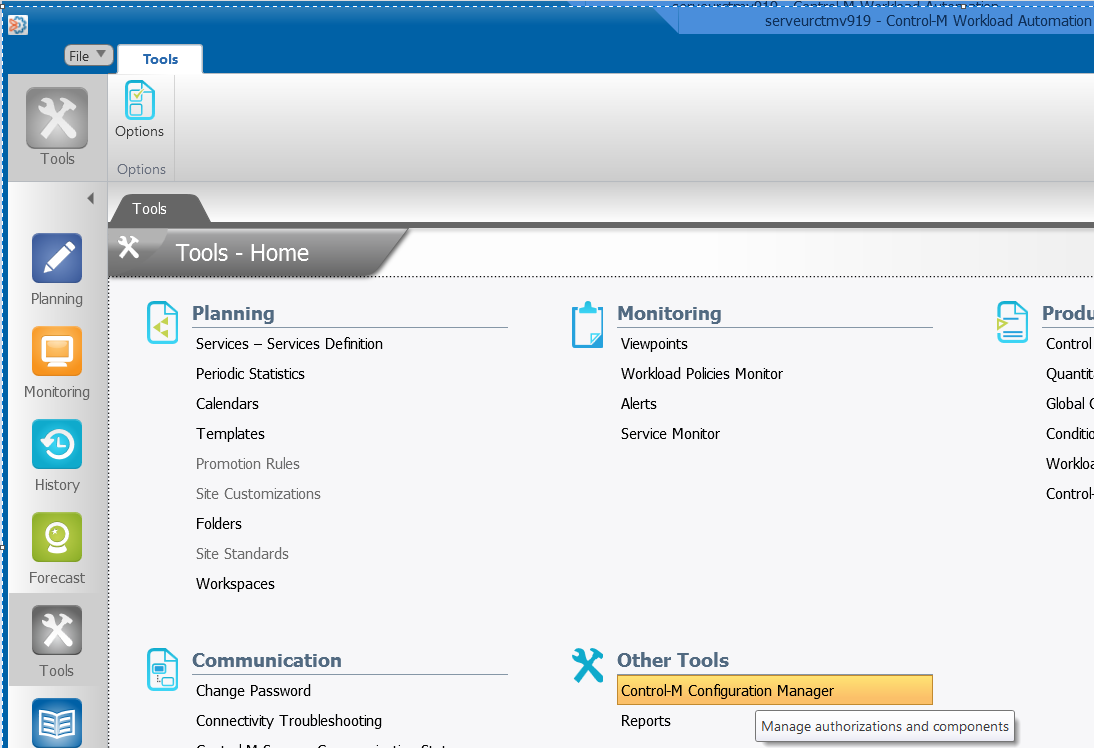Click the serveurctmv919 window title text
1094x748 pixels.
[x=929, y=21]
